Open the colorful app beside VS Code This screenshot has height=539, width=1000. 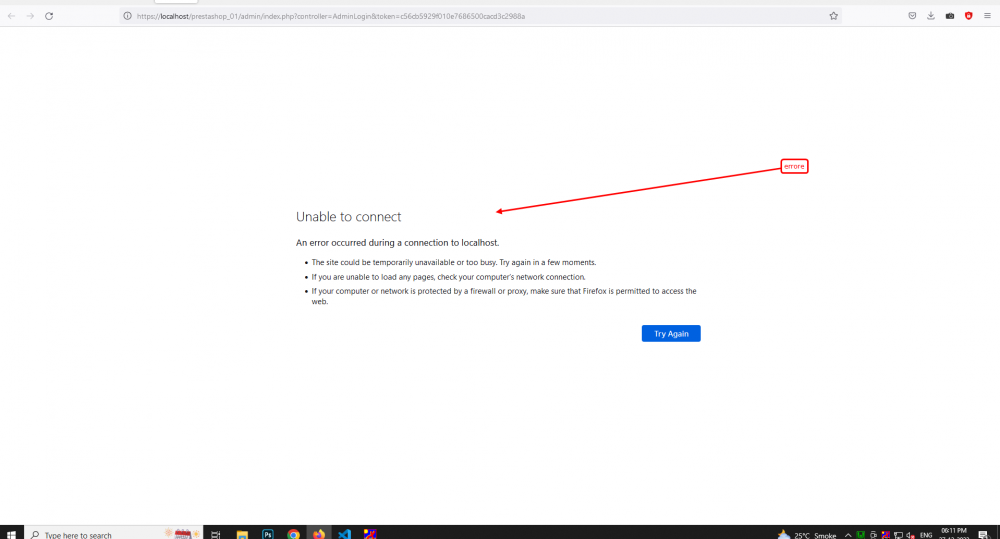pyautogui.click(x=370, y=534)
